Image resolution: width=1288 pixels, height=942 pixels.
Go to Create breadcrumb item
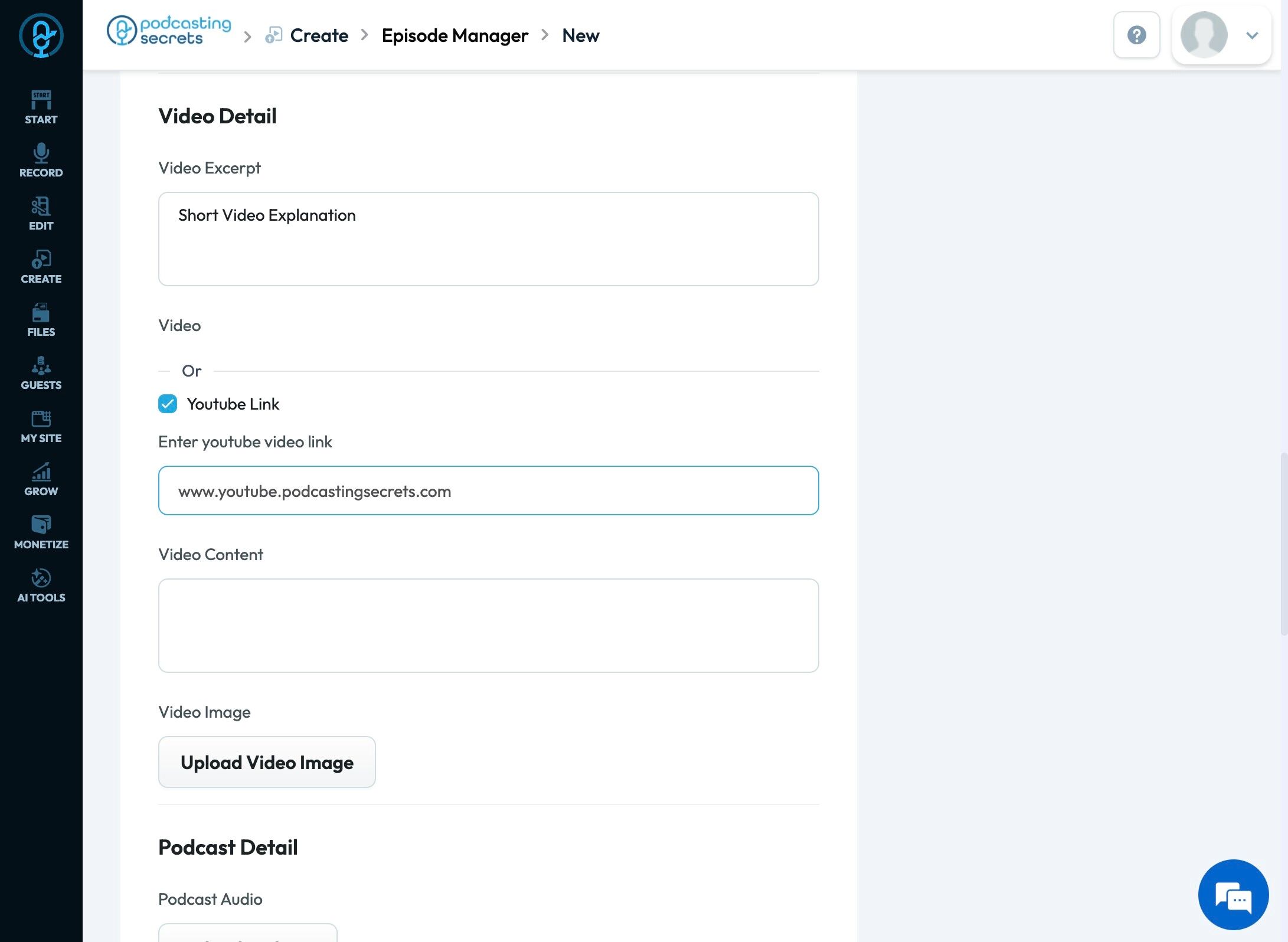319,35
